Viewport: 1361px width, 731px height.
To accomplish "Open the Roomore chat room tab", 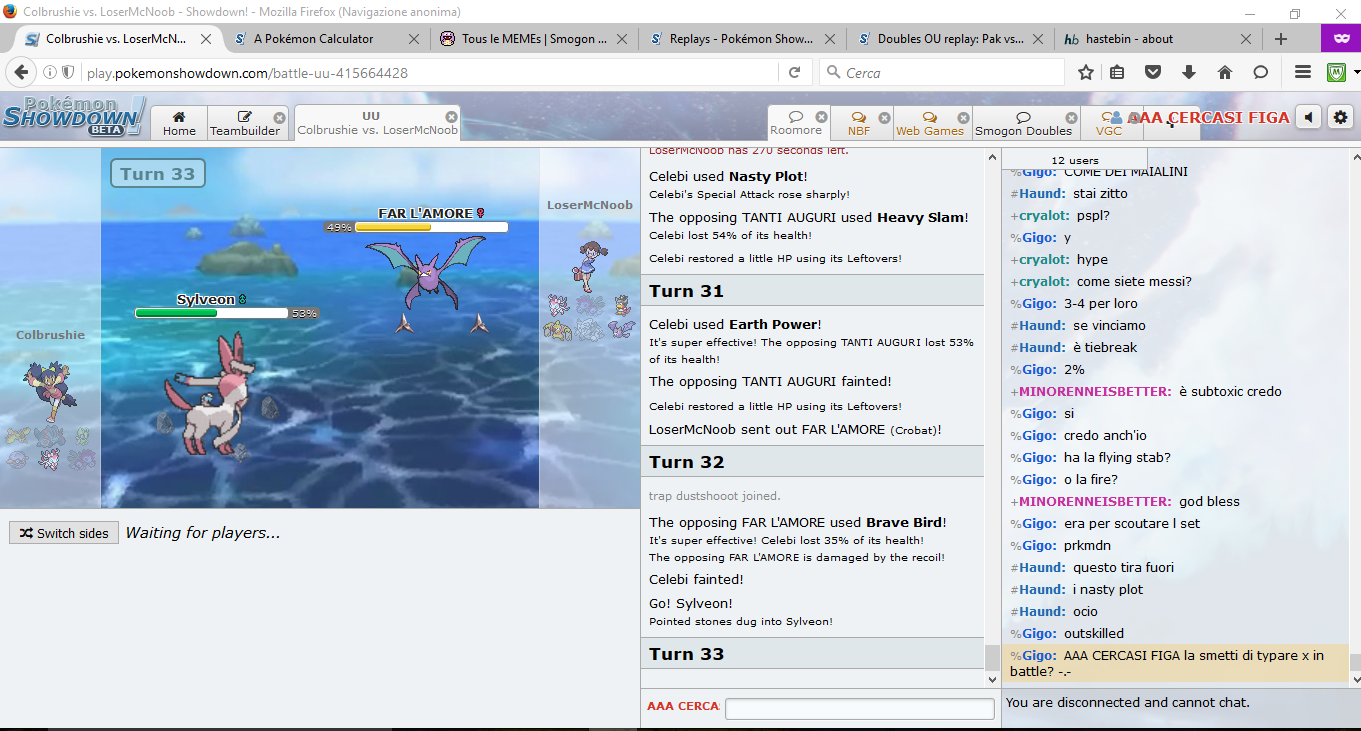I will pyautogui.click(x=796, y=123).
